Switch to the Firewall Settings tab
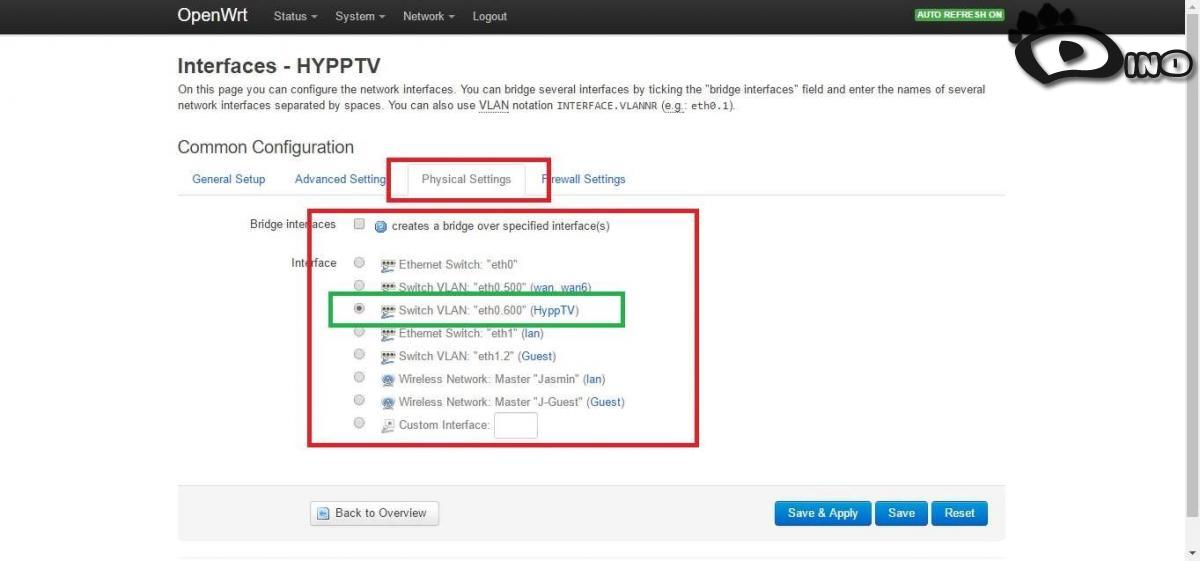The width and height of the screenshot is (1200, 561). pyautogui.click(x=583, y=179)
